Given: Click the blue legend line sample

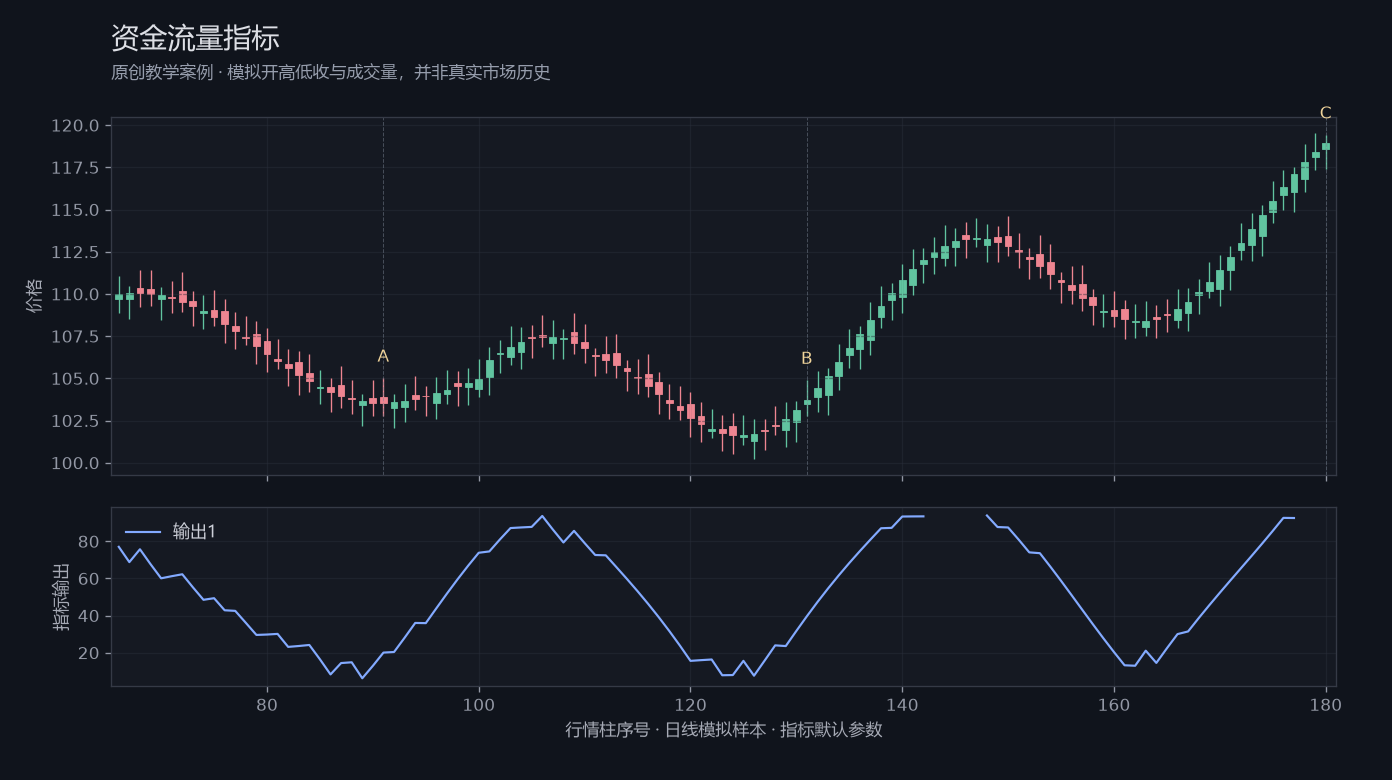Looking at the screenshot, I should (x=143, y=532).
